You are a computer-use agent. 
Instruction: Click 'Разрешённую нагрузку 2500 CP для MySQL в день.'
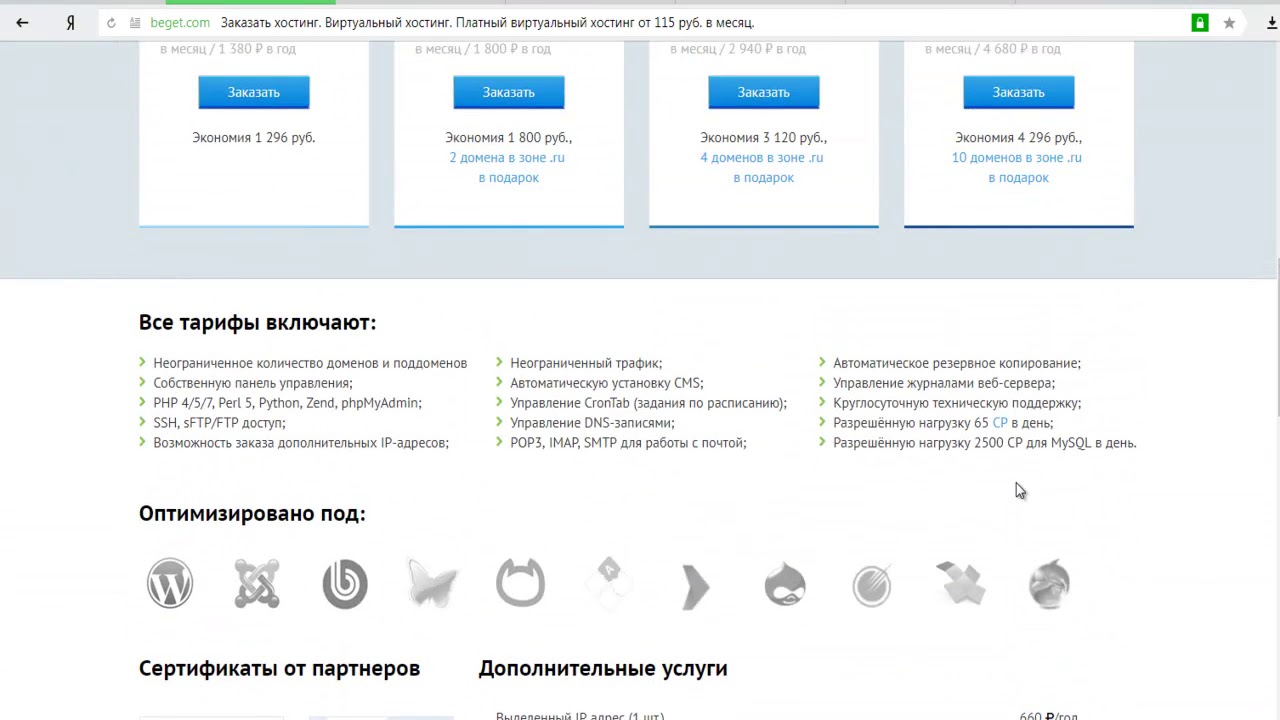(985, 443)
